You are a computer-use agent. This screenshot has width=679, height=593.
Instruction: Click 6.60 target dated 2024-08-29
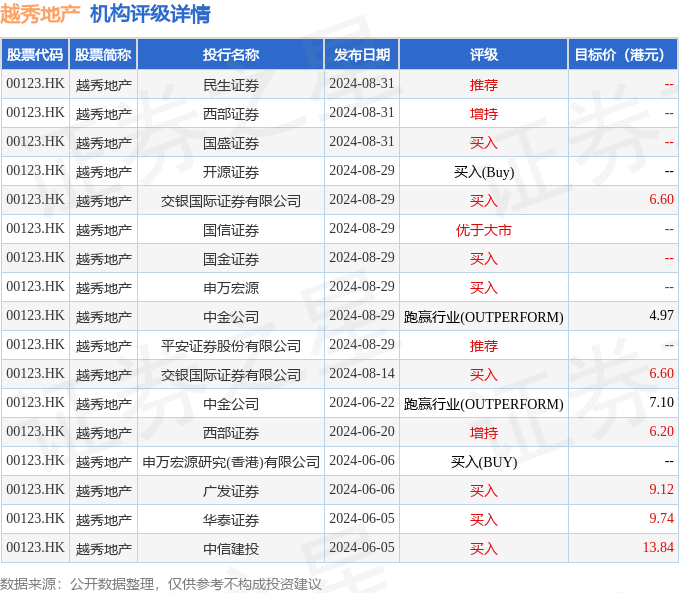[x=661, y=200]
